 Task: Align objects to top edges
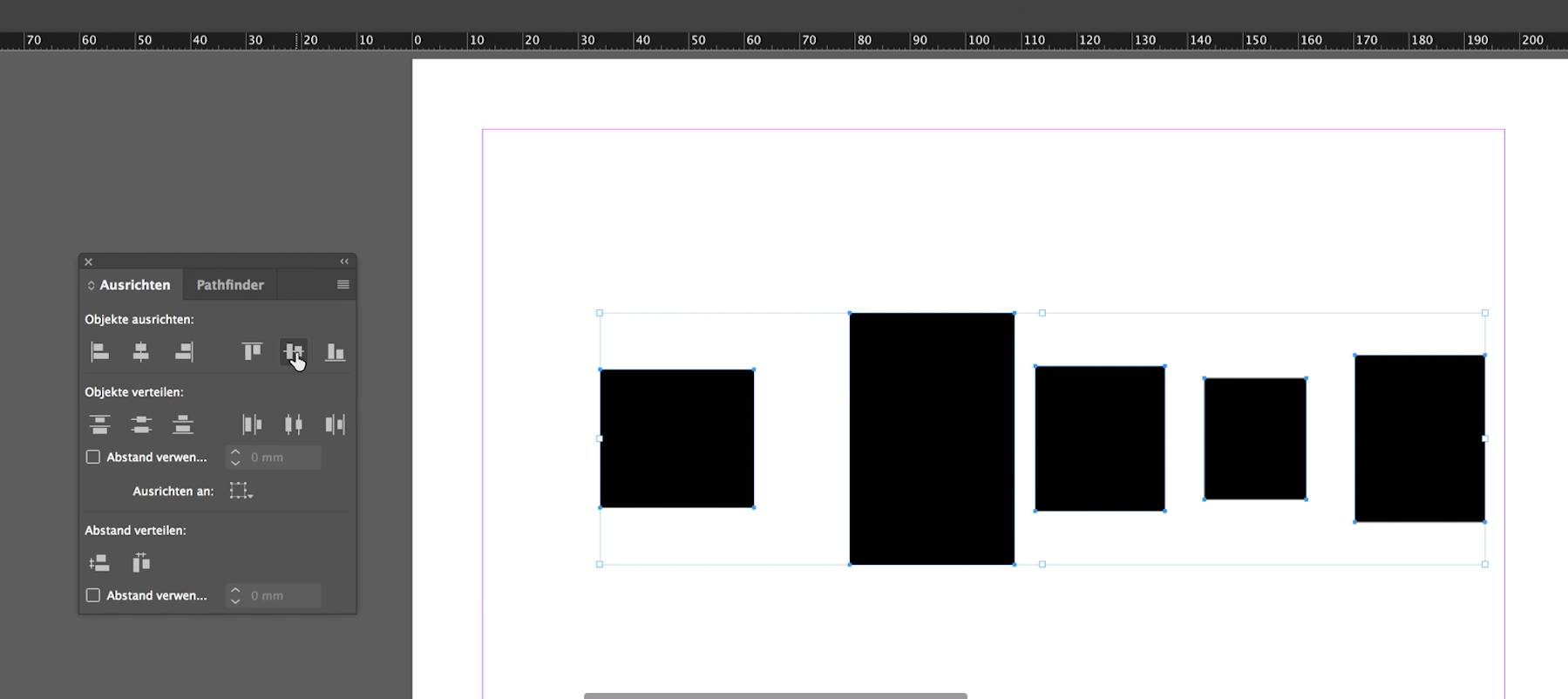point(252,352)
